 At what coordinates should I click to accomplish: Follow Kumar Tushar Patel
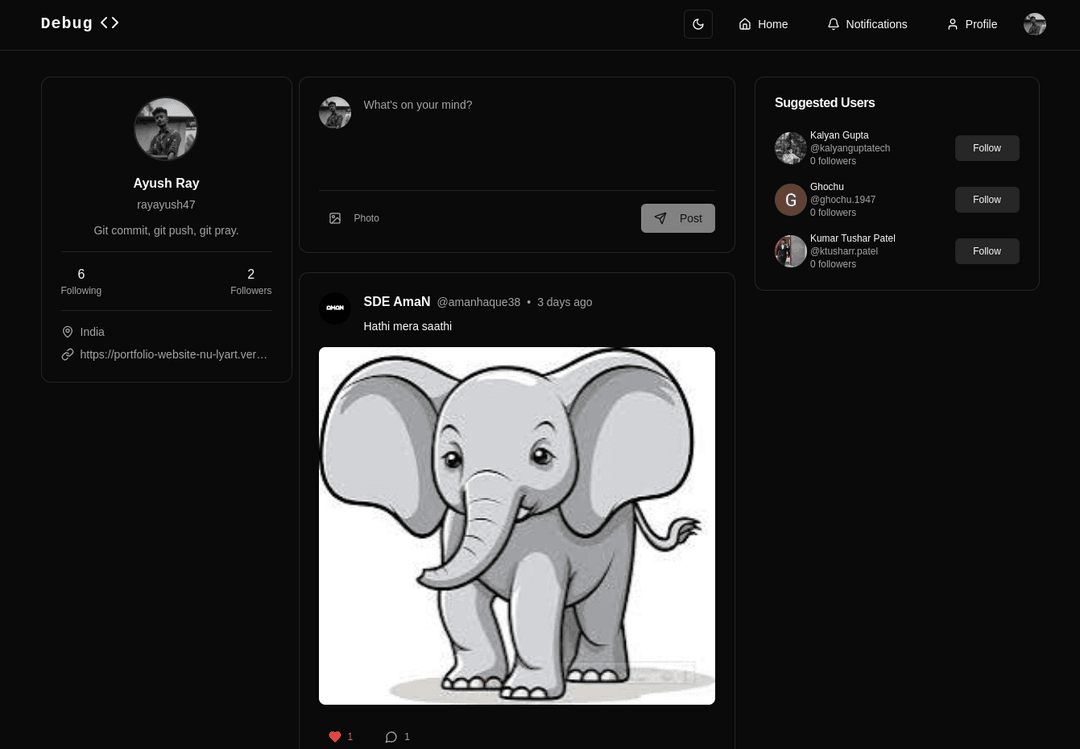click(986, 251)
